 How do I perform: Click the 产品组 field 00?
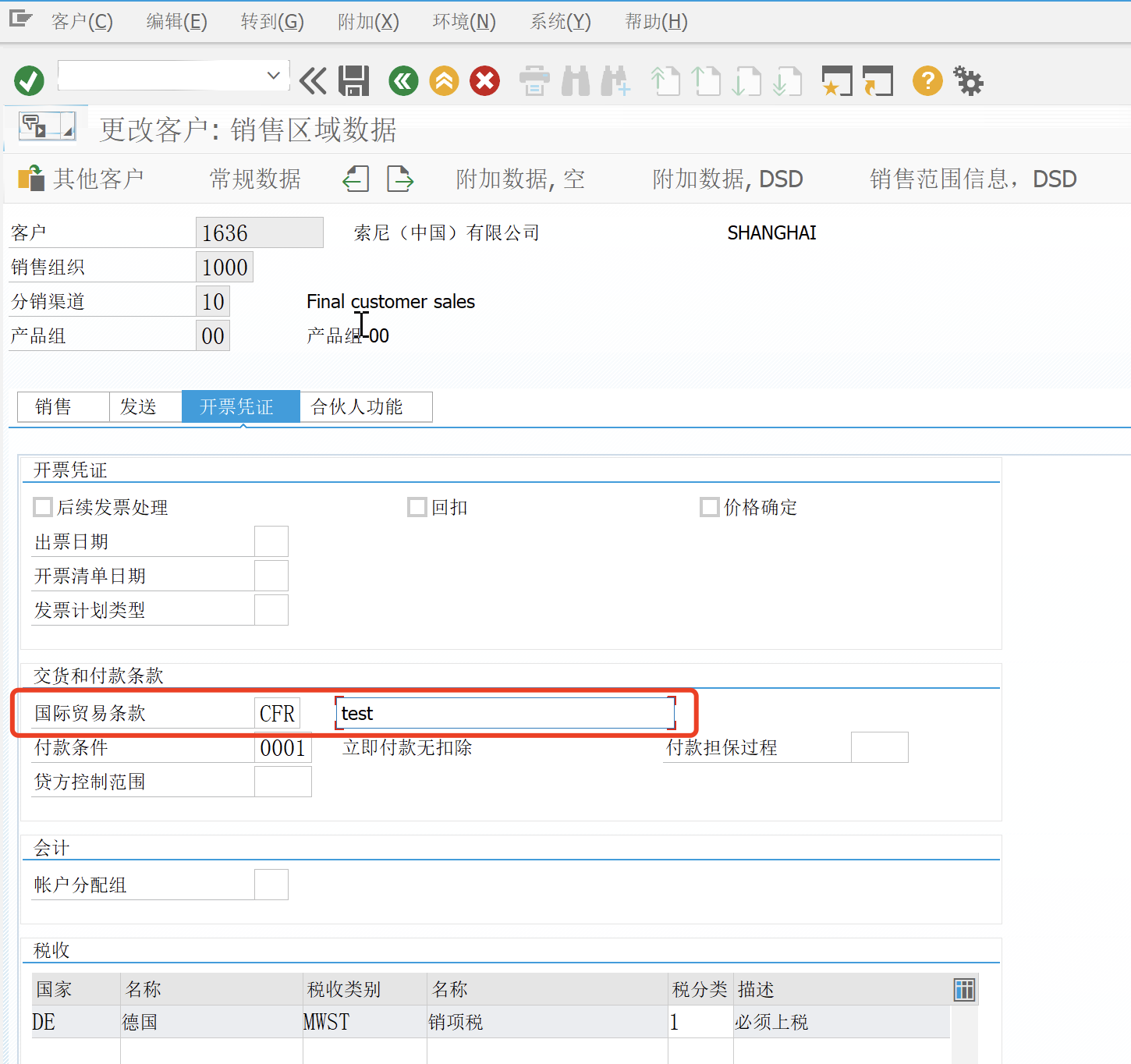pos(213,335)
